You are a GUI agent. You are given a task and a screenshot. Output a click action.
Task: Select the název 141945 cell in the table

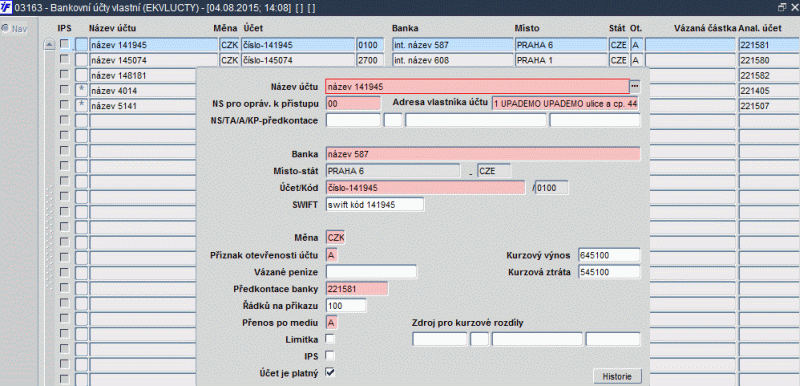click(154, 45)
